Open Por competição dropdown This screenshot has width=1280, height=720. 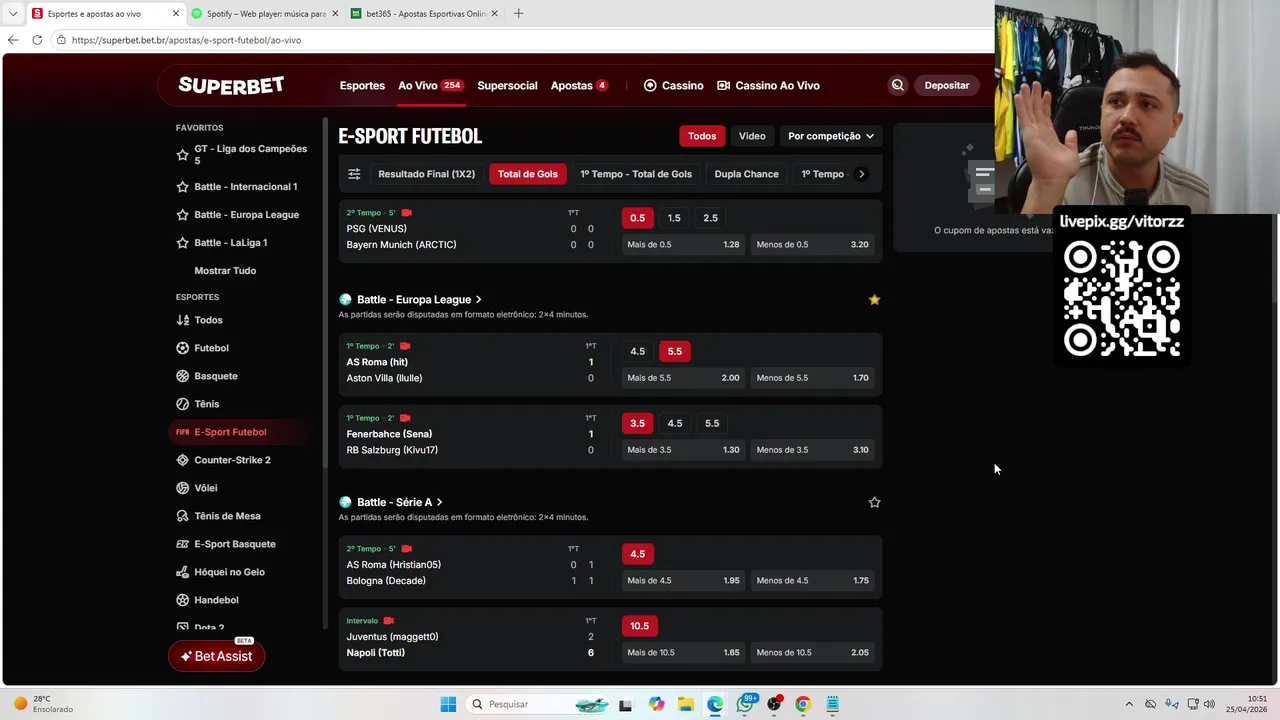[830, 136]
